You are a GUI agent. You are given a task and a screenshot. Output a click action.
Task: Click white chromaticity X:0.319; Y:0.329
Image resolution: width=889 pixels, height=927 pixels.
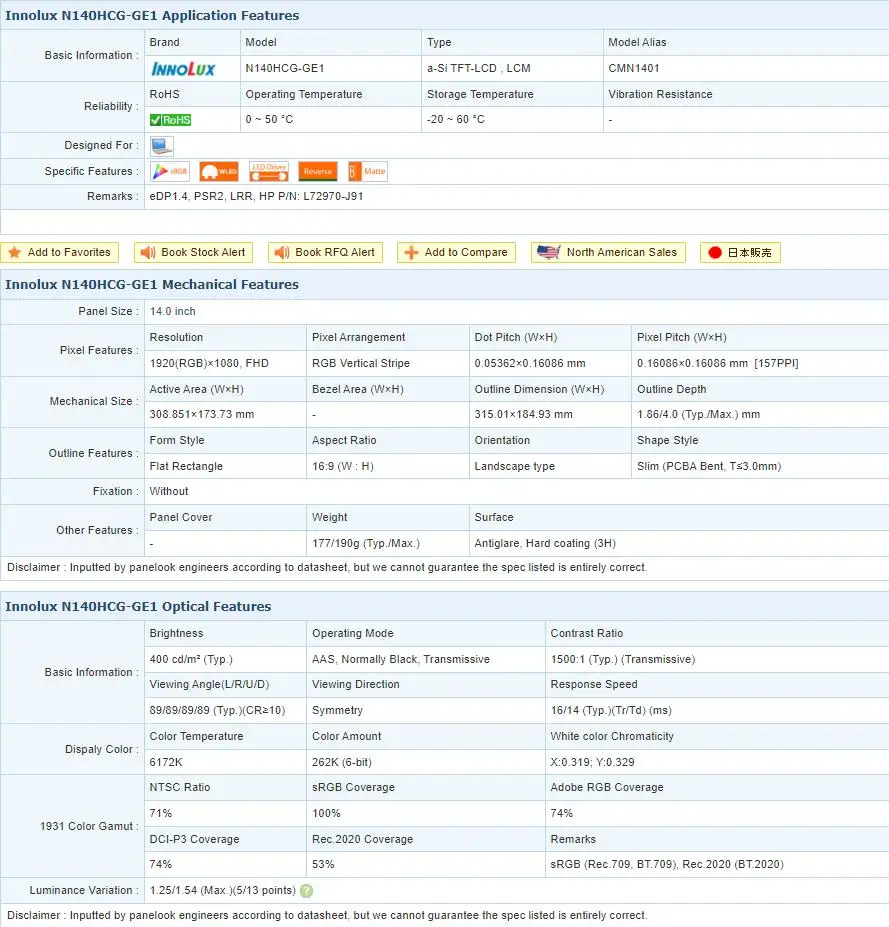point(592,763)
